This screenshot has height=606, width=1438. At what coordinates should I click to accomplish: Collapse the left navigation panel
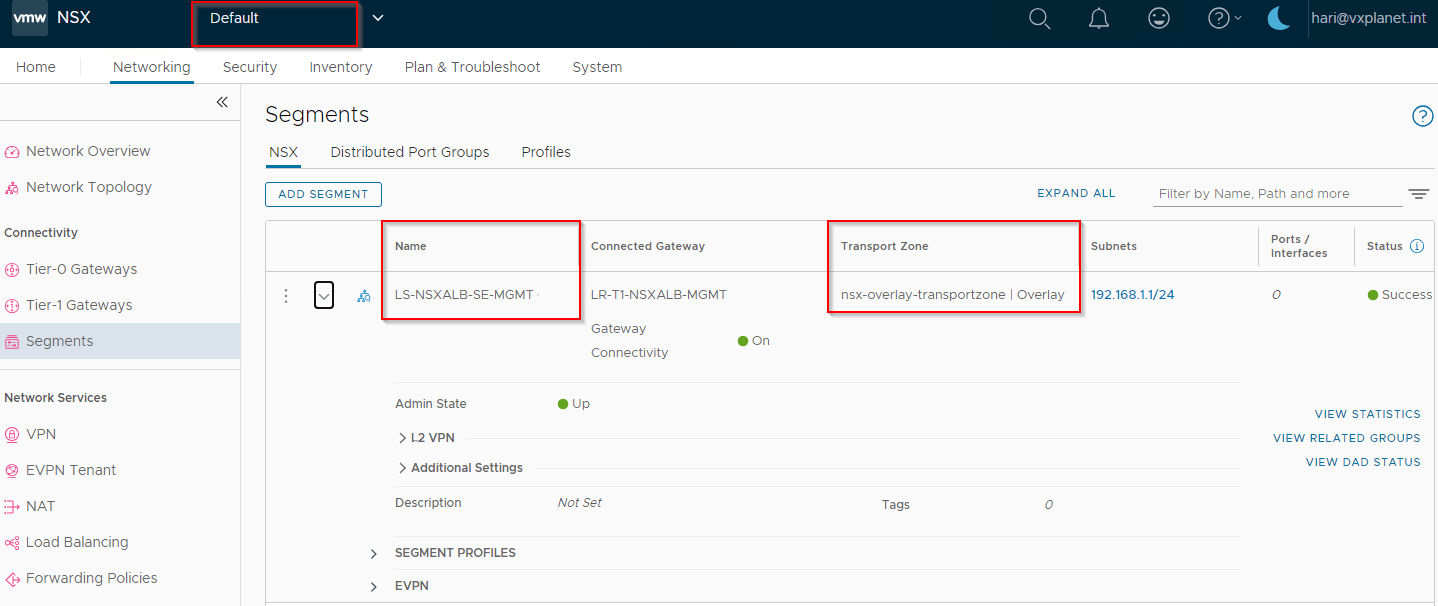click(x=222, y=102)
